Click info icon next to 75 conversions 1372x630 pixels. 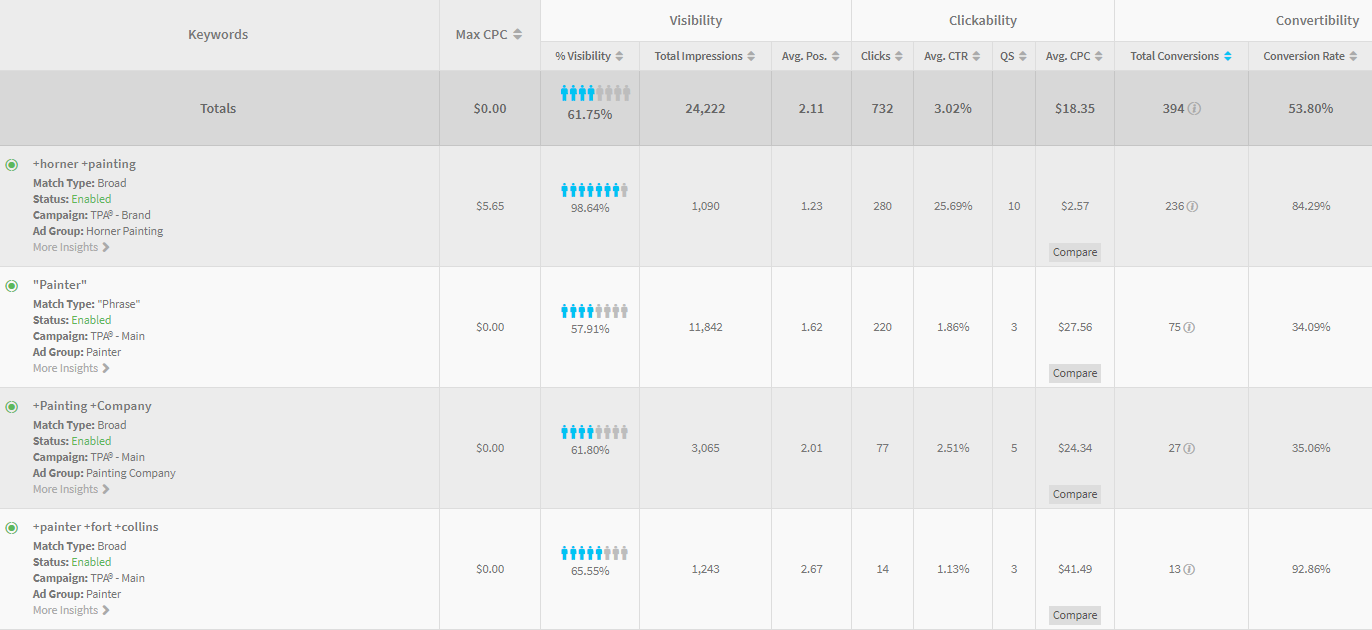point(1190,328)
